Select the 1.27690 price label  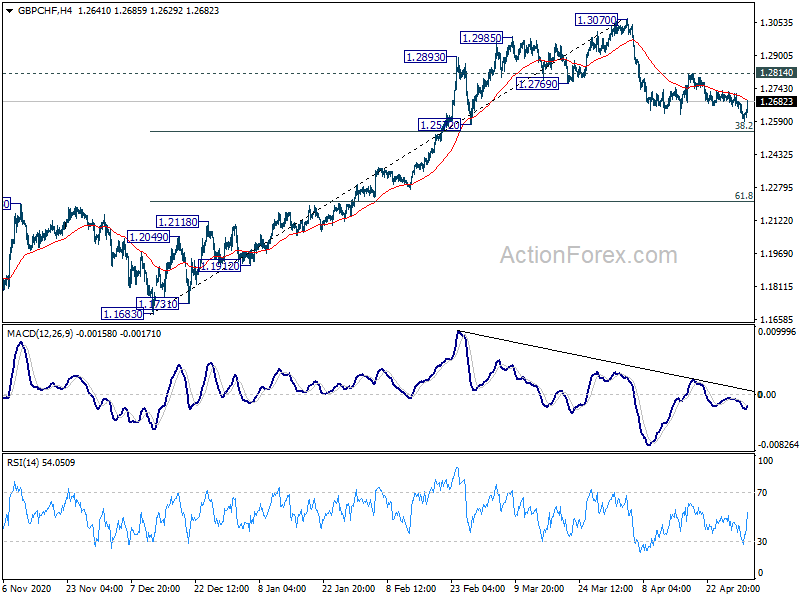(538, 84)
